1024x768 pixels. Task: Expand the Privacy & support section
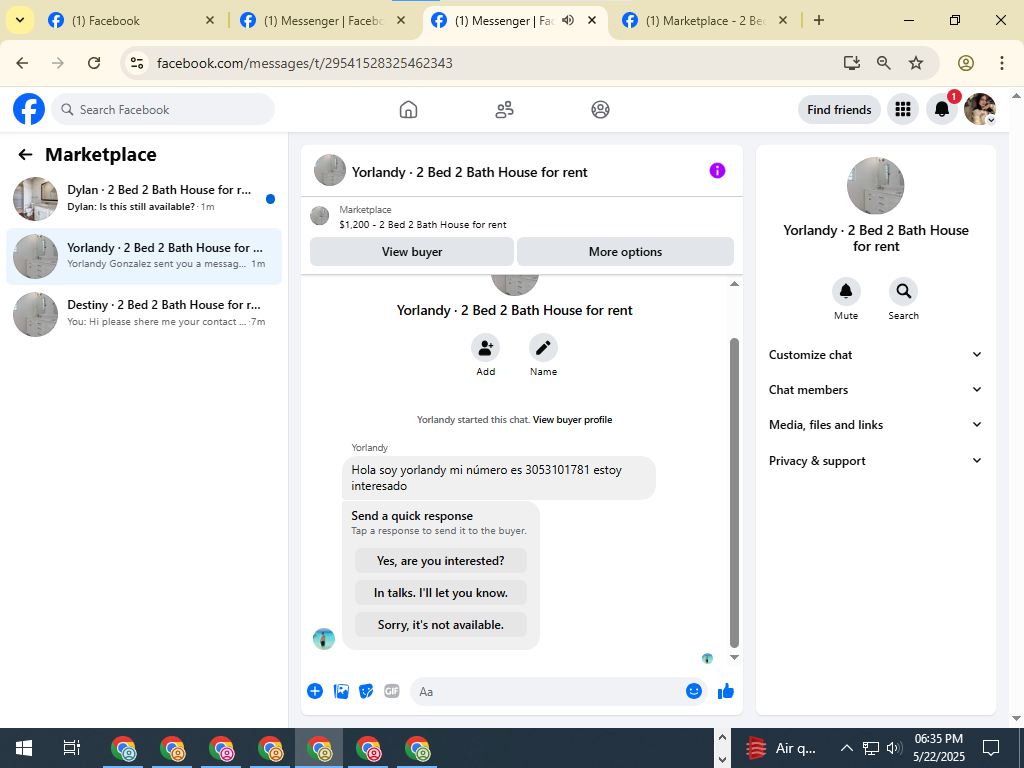pos(875,460)
